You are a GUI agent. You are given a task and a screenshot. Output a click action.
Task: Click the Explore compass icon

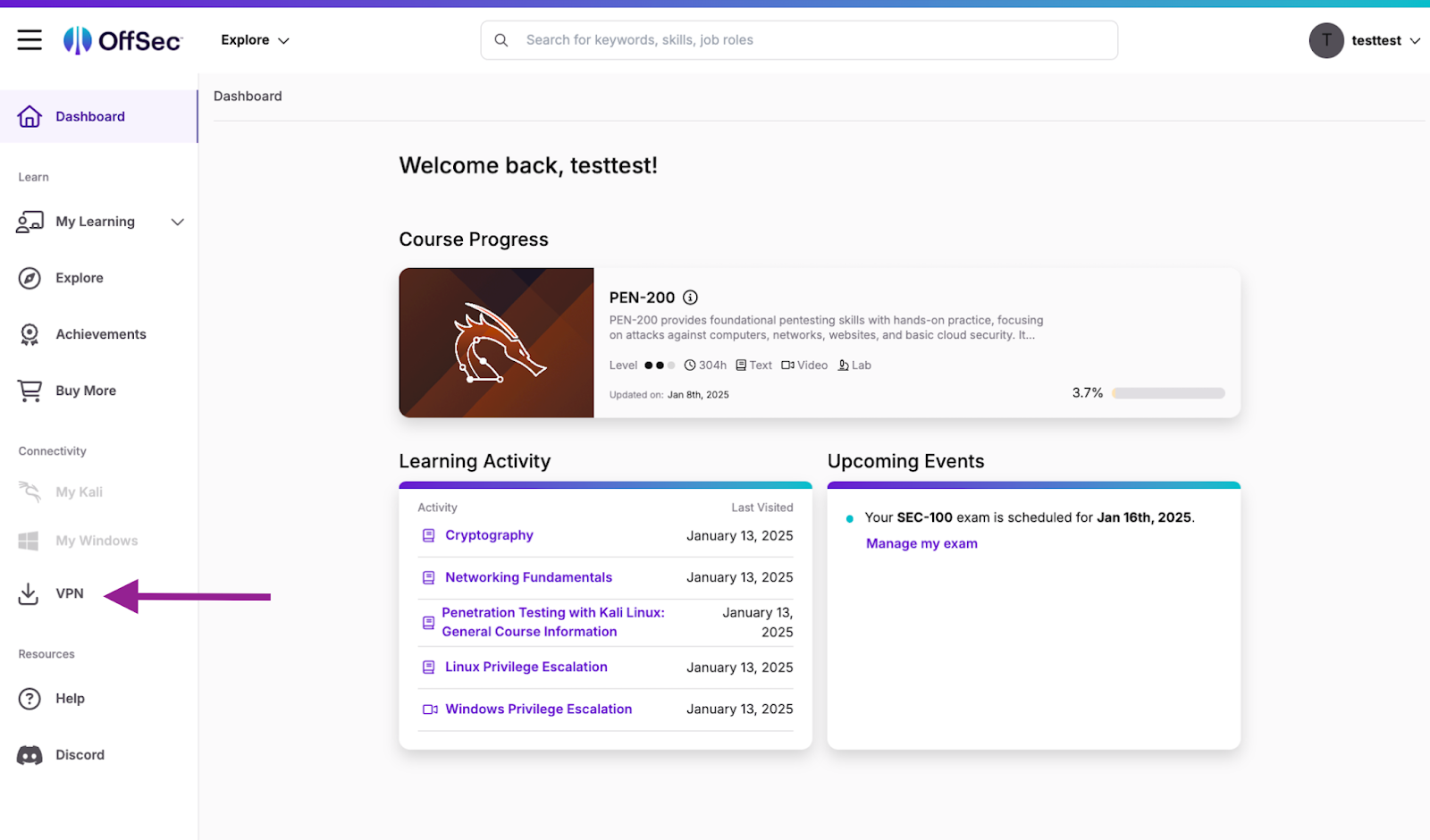(29, 278)
